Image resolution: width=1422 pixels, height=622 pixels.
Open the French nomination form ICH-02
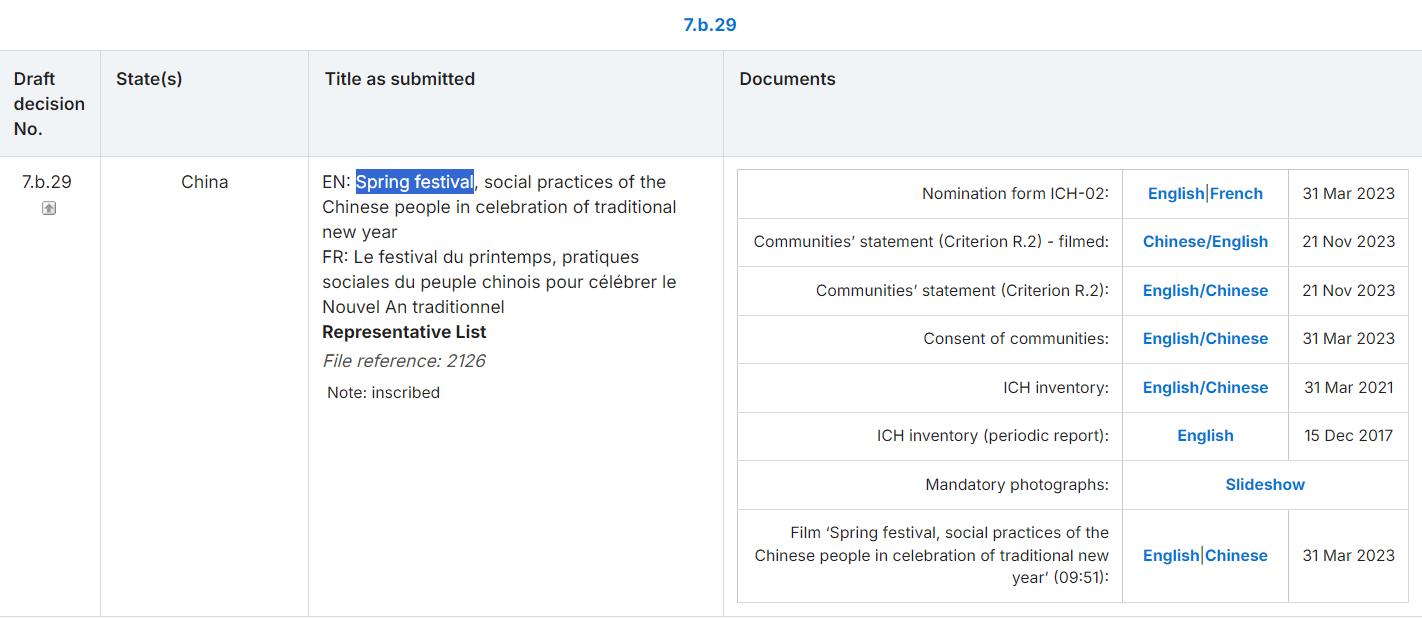pyautogui.click(x=1236, y=194)
